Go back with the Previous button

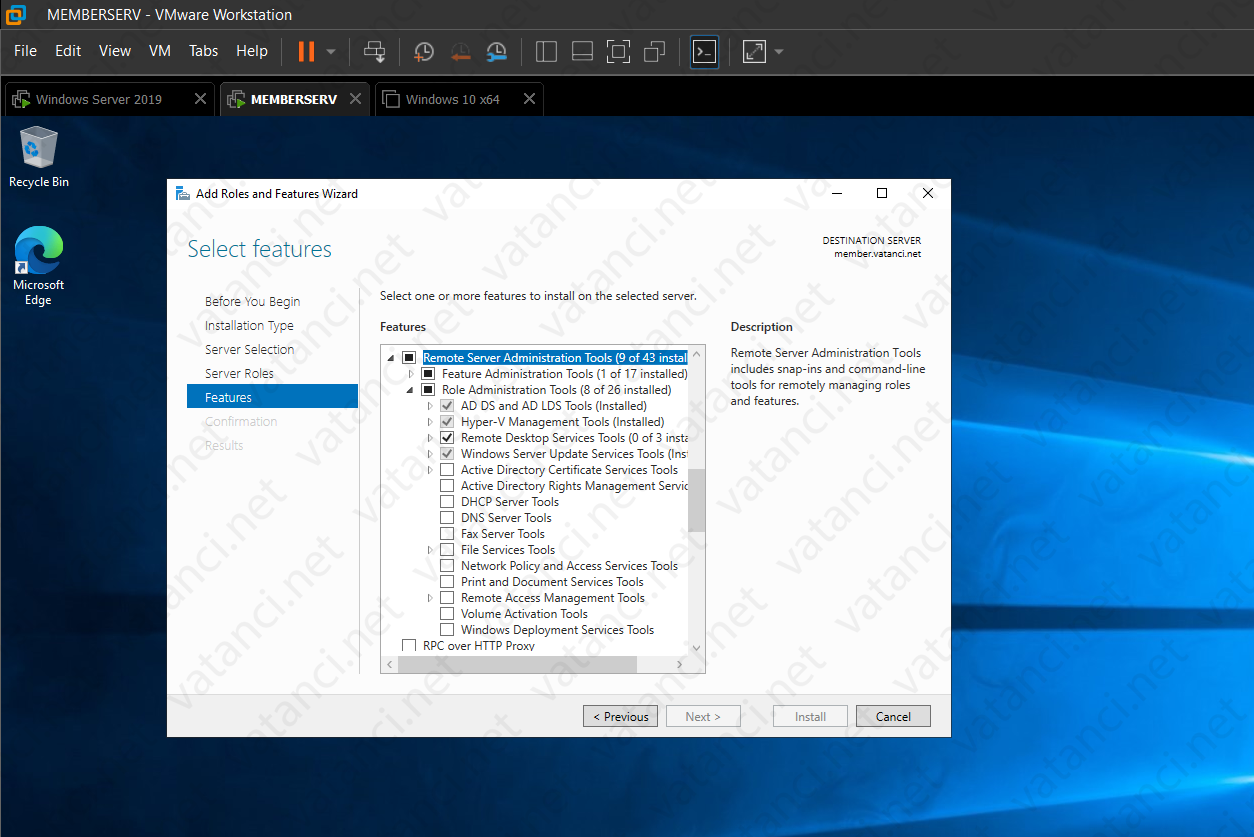tap(620, 716)
